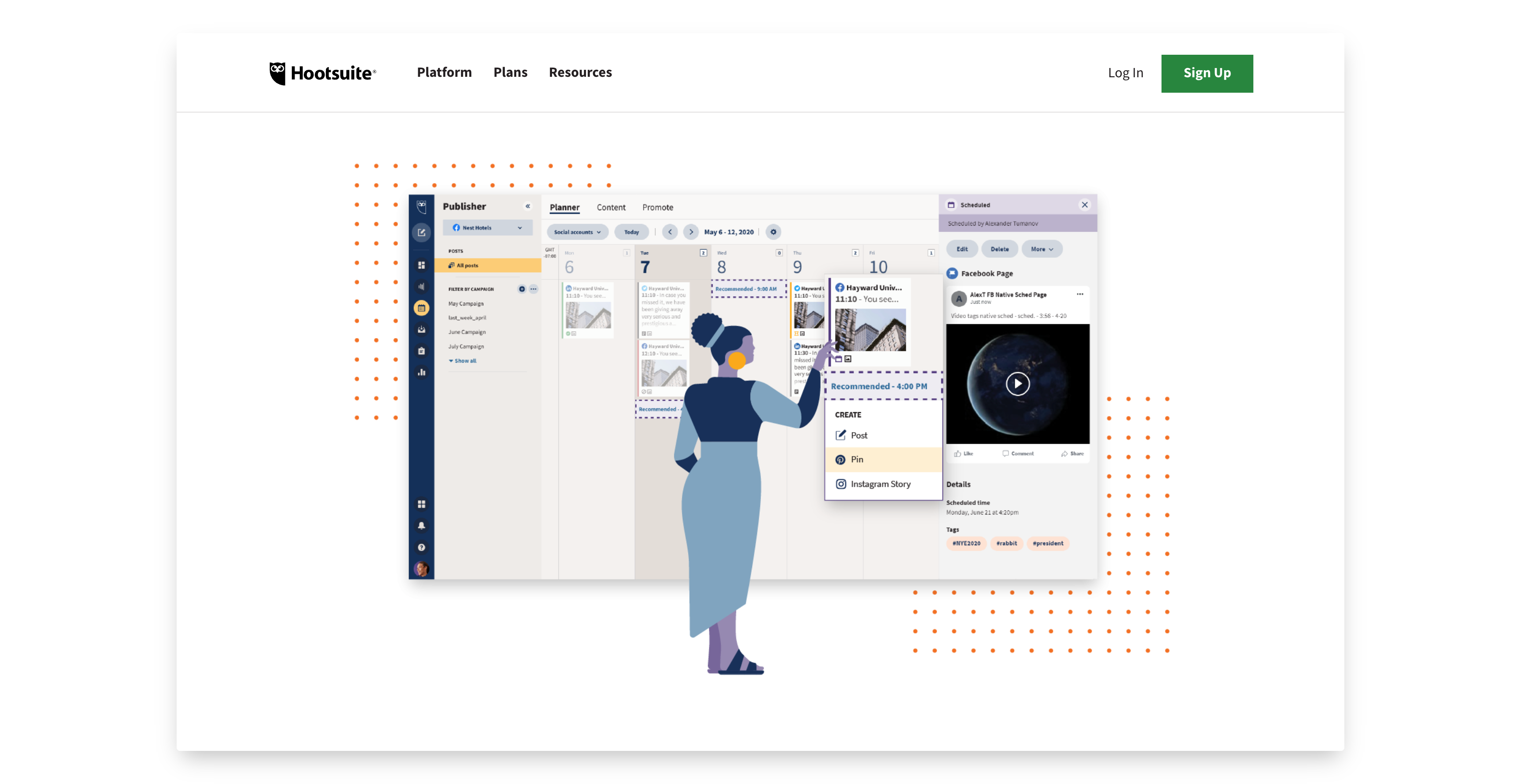The height and width of the screenshot is (784, 1521).
Task: Click the Comment icon under video
Action: 1006,453
